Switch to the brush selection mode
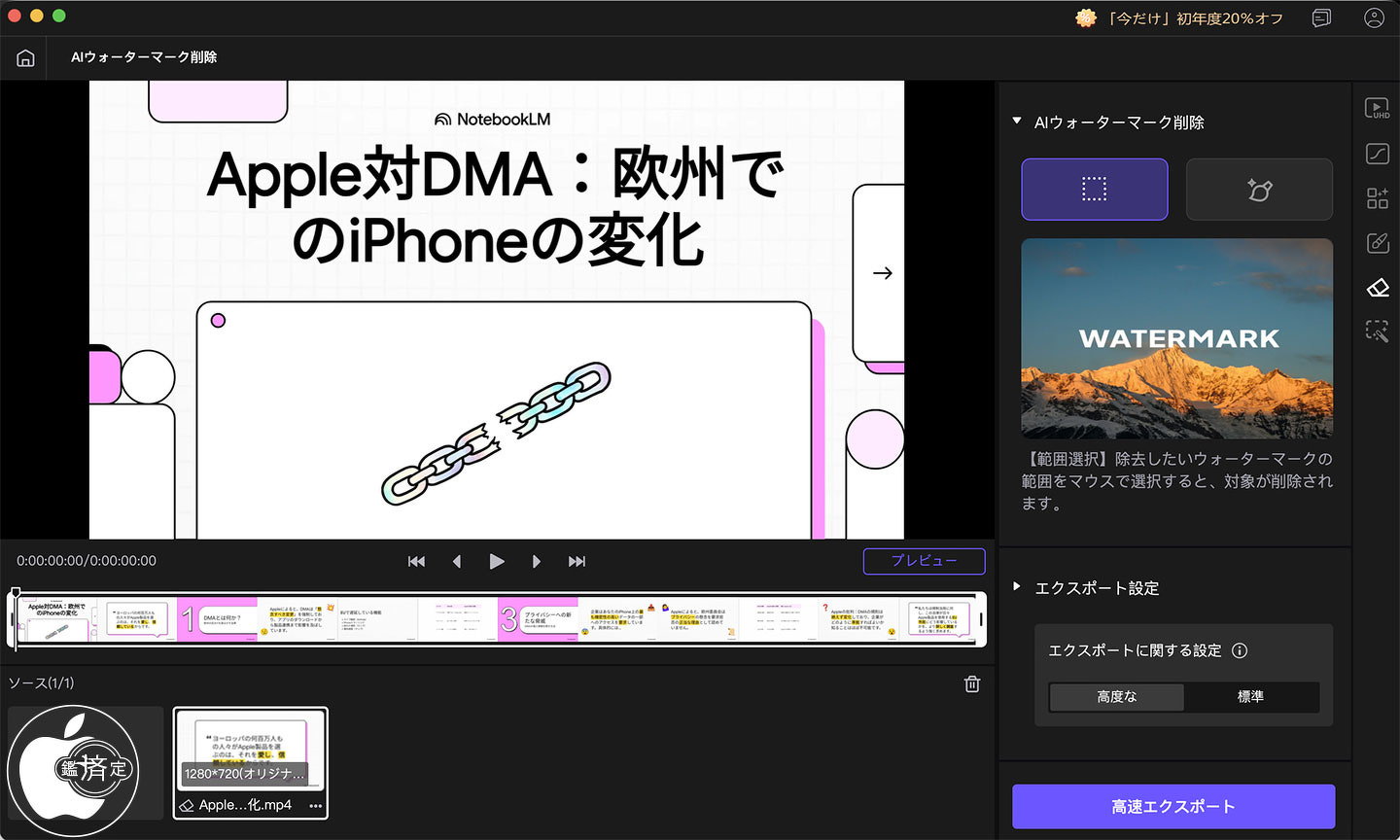The width and height of the screenshot is (1400, 840). pos(1259,190)
